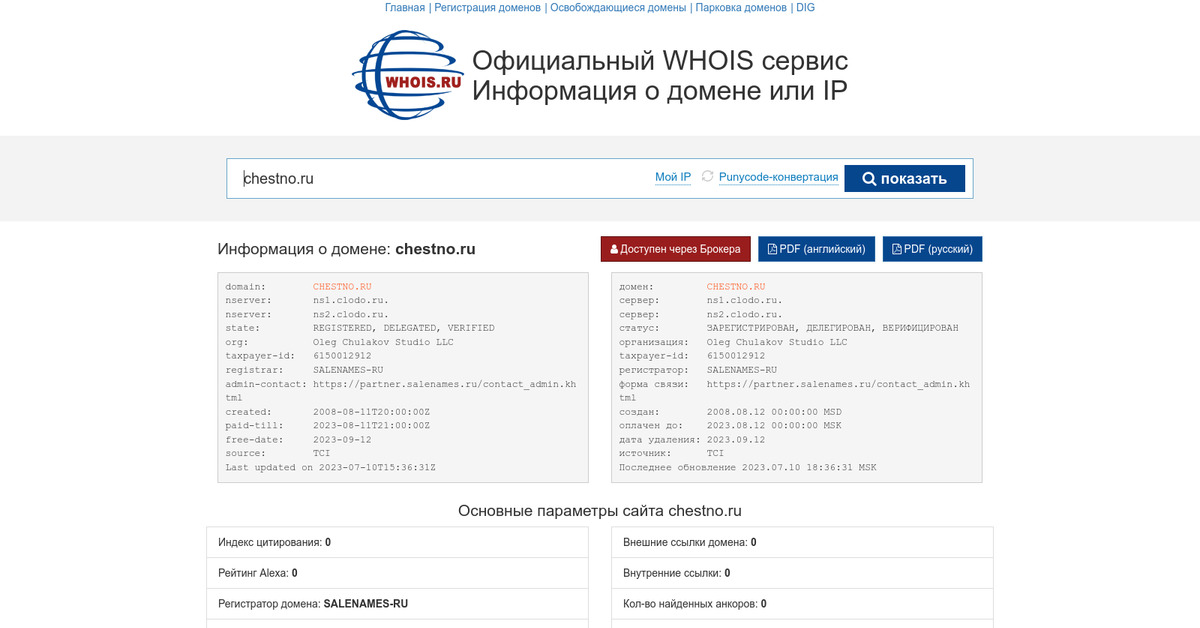Image resolution: width=1200 pixels, height=628 pixels.
Task: Click source TCI value in English block
Action: 322,453
